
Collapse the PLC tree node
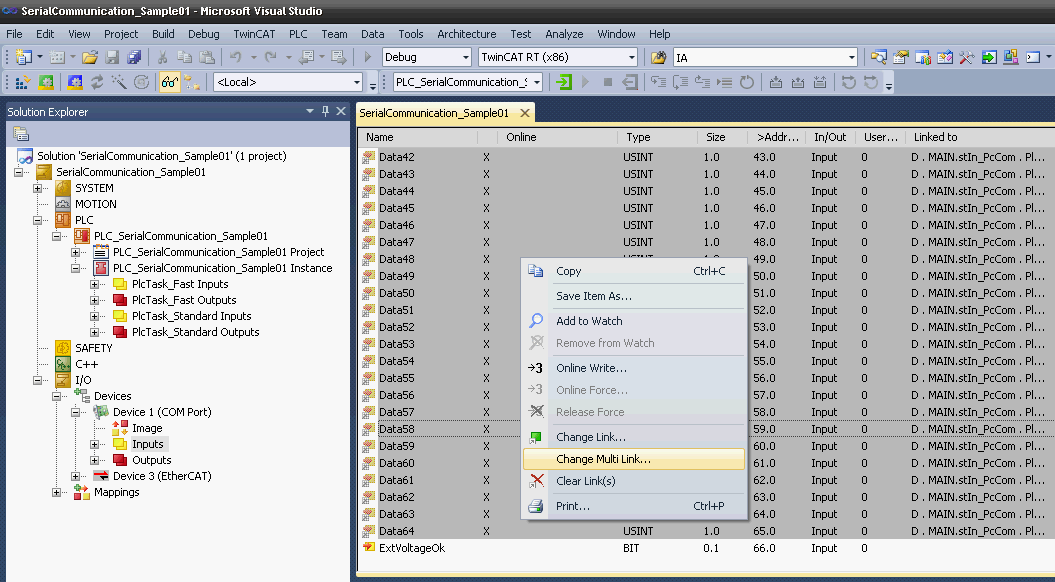tap(38, 220)
